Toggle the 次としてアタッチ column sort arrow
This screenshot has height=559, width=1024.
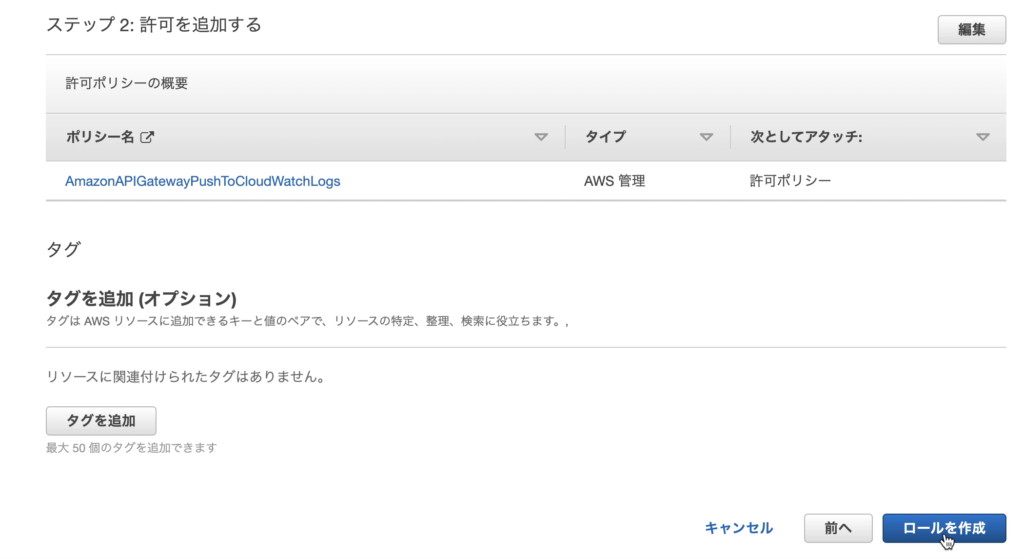(x=983, y=137)
